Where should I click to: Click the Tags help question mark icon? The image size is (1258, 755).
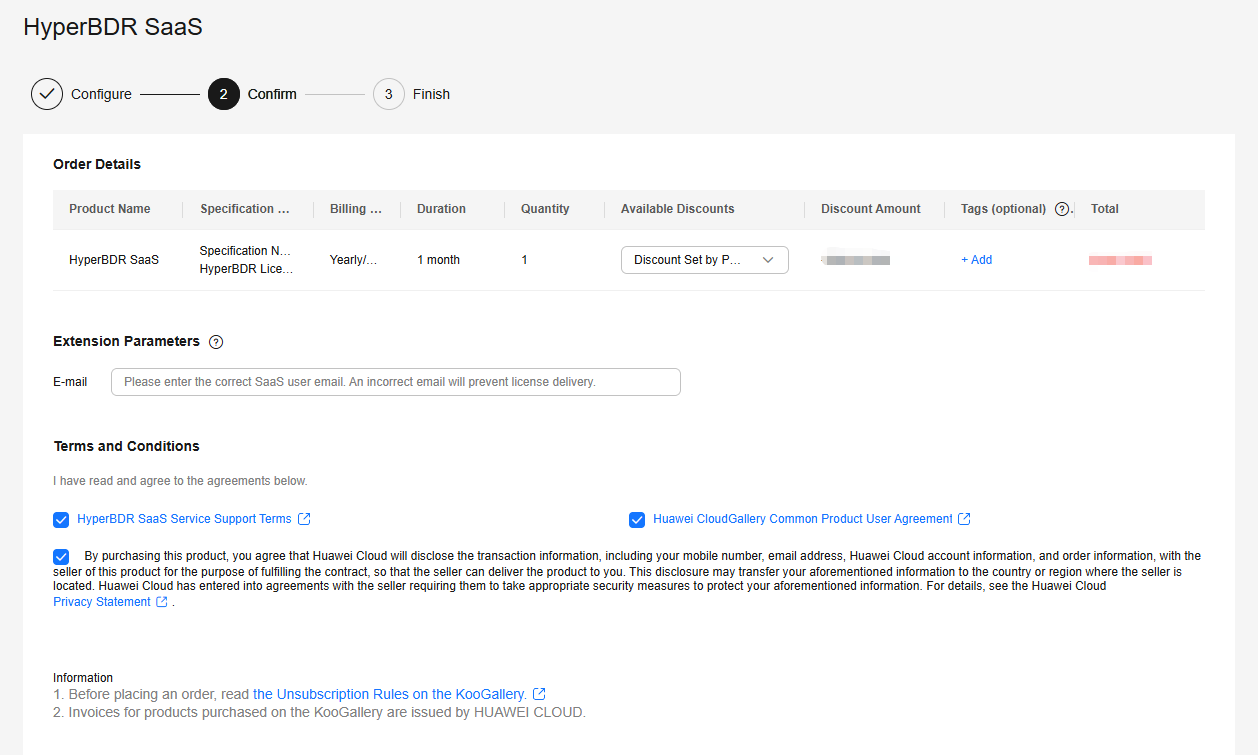(1062, 209)
